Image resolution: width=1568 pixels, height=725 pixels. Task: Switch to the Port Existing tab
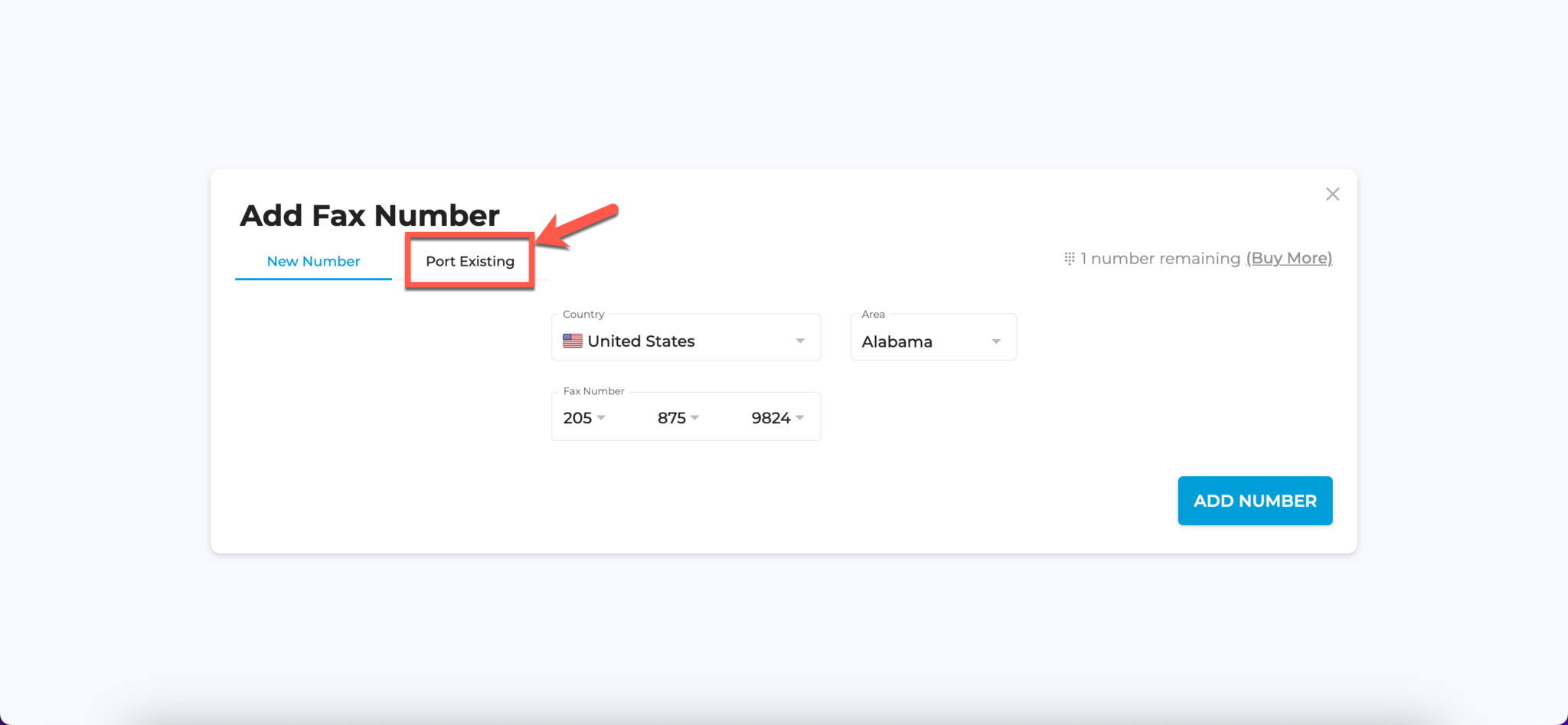(470, 261)
